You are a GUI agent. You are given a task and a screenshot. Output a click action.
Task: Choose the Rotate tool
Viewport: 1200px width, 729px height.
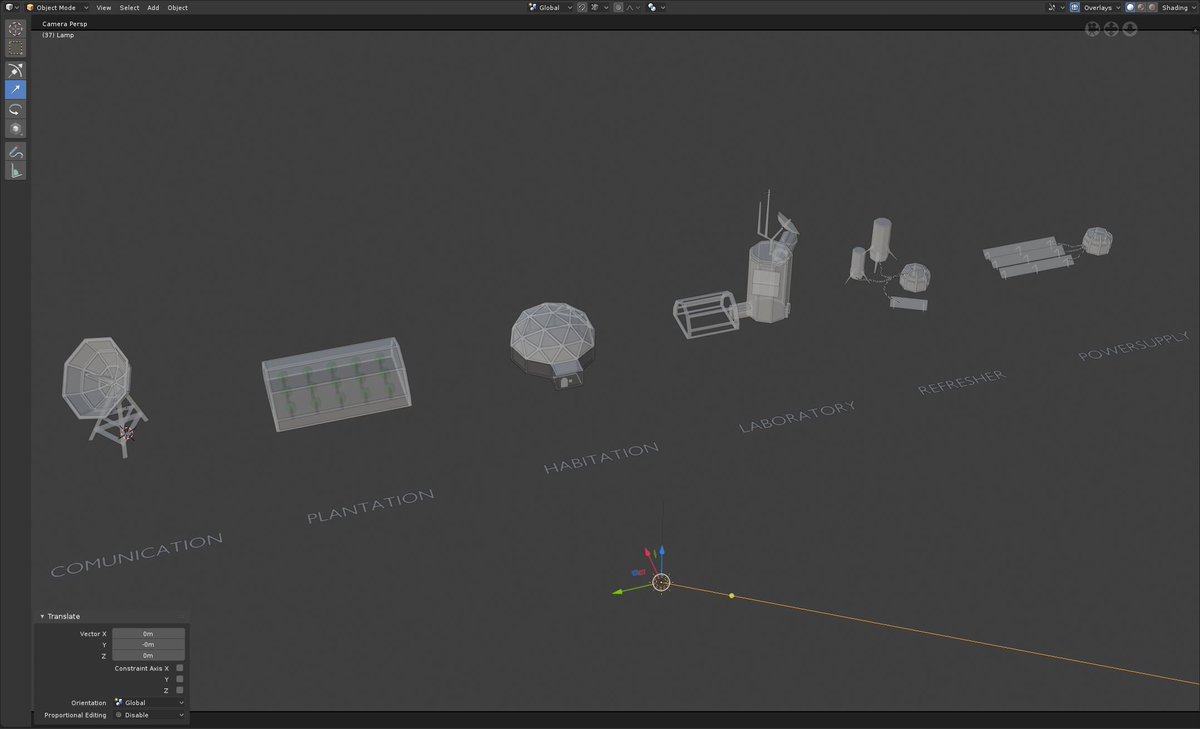16,110
